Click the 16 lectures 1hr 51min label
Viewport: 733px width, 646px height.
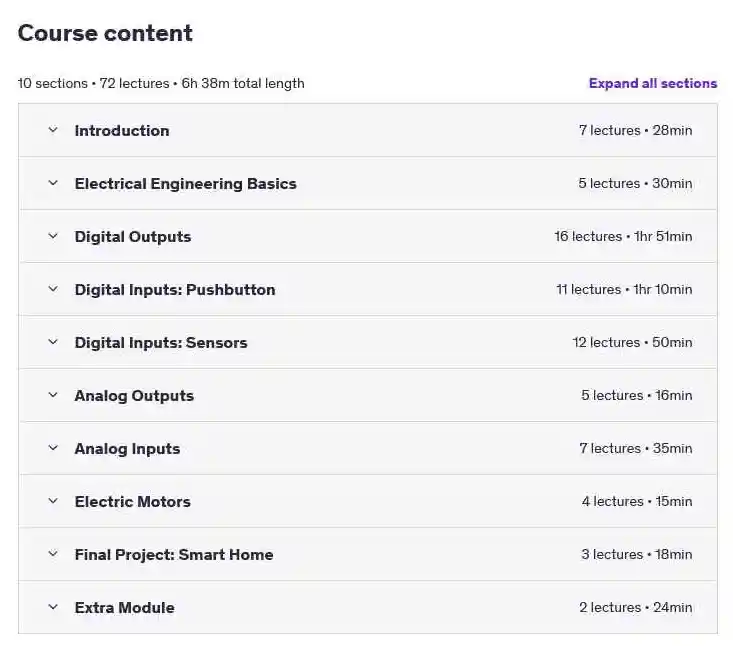623,237
